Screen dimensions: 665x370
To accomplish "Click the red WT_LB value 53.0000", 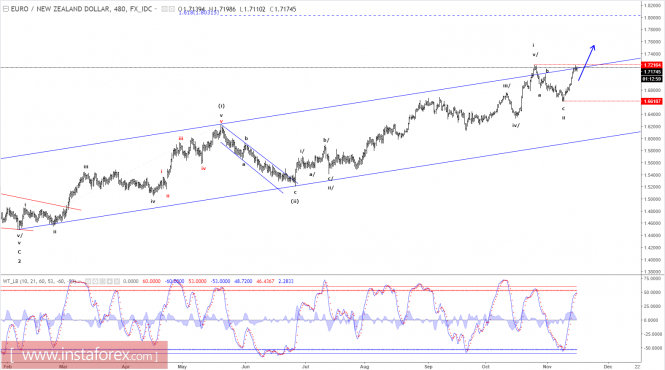I will [x=197, y=281].
